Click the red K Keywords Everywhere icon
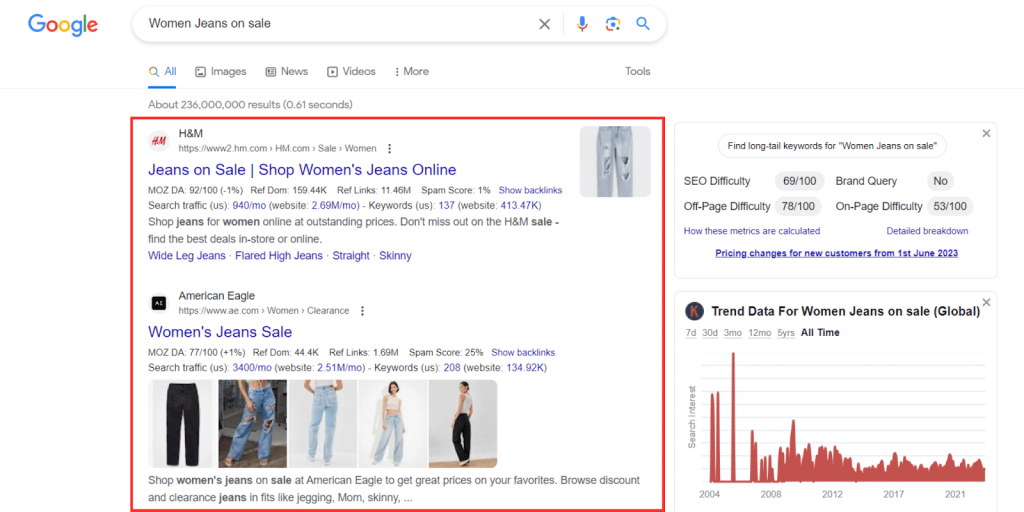1024x512 pixels. [694, 311]
